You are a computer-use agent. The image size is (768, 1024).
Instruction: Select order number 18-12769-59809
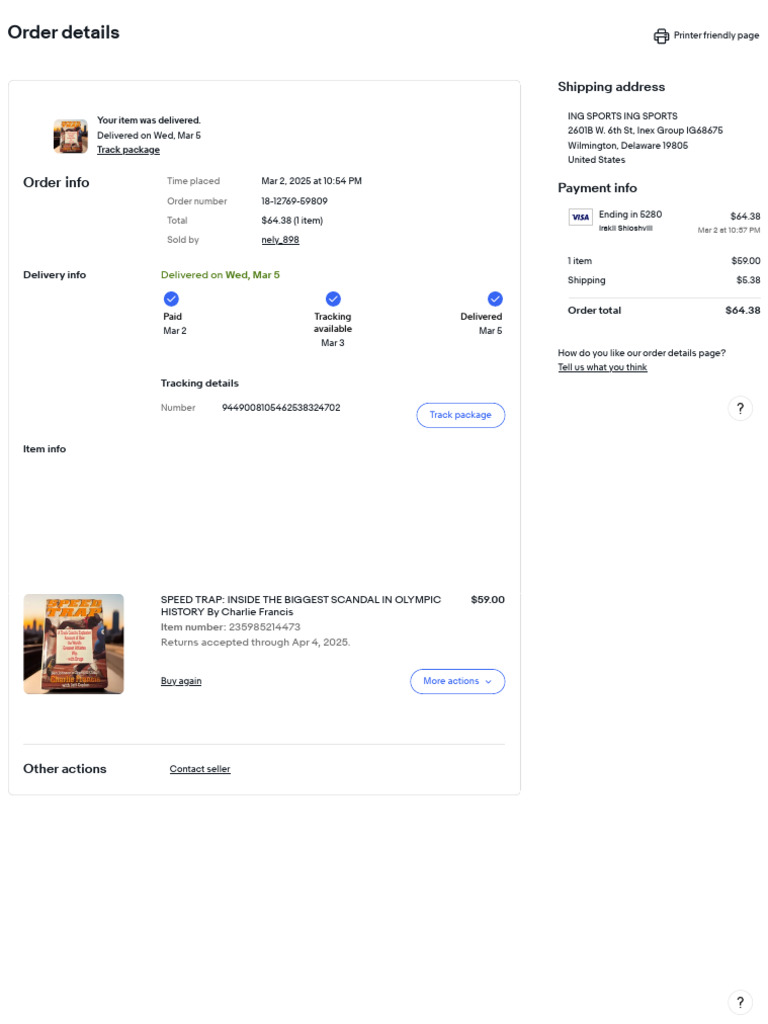coord(295,201)
